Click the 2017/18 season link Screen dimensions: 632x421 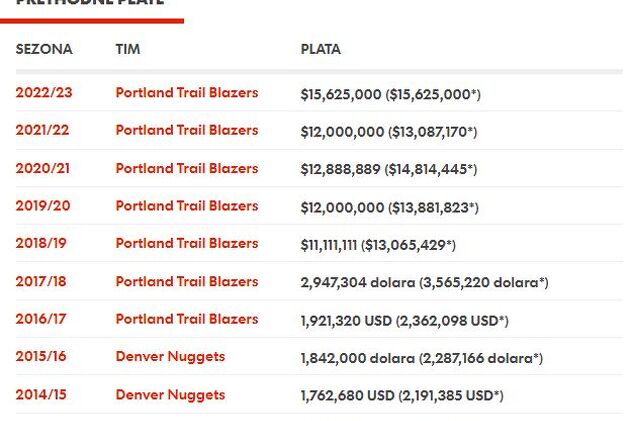[41, 281]
